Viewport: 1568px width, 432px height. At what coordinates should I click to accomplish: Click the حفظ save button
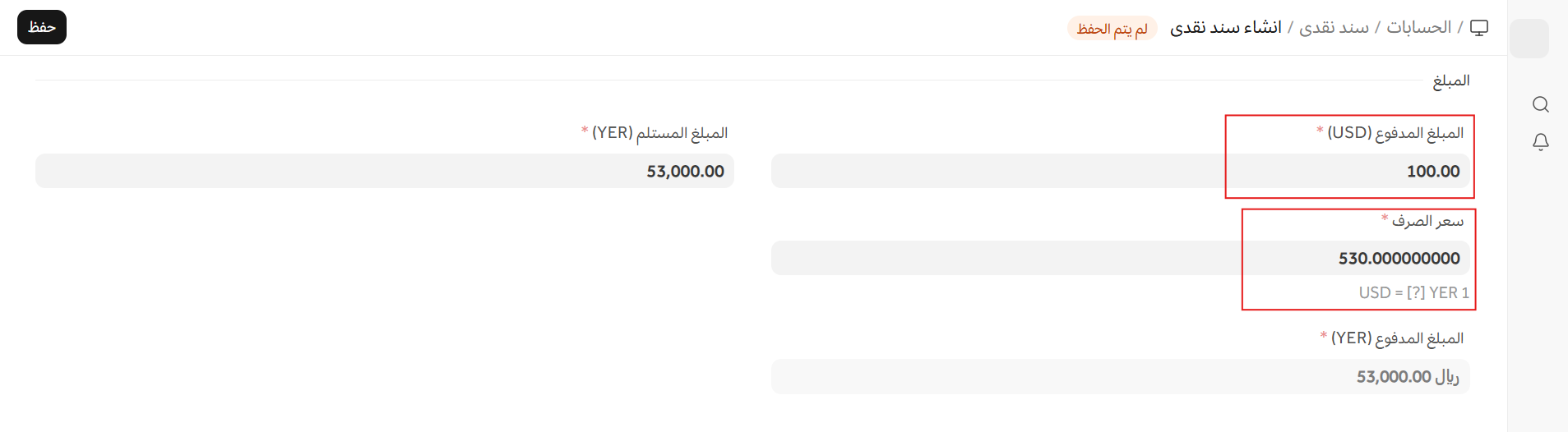42,27
